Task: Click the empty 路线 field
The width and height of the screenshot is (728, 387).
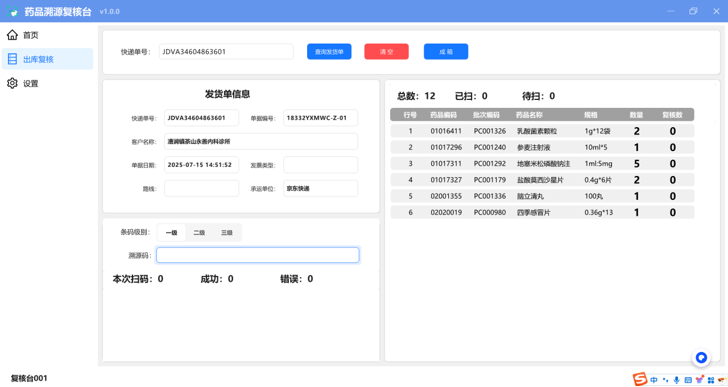Action: [202, 188]
